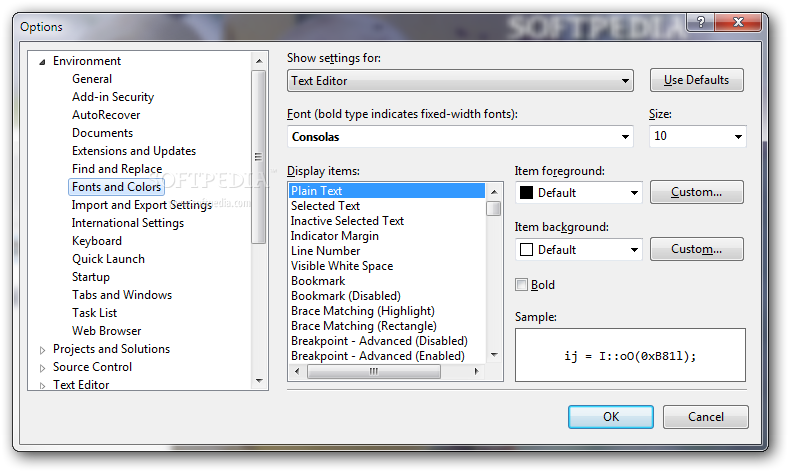Cancel the Options dialog
789x472 pixels.
[705, 417]
